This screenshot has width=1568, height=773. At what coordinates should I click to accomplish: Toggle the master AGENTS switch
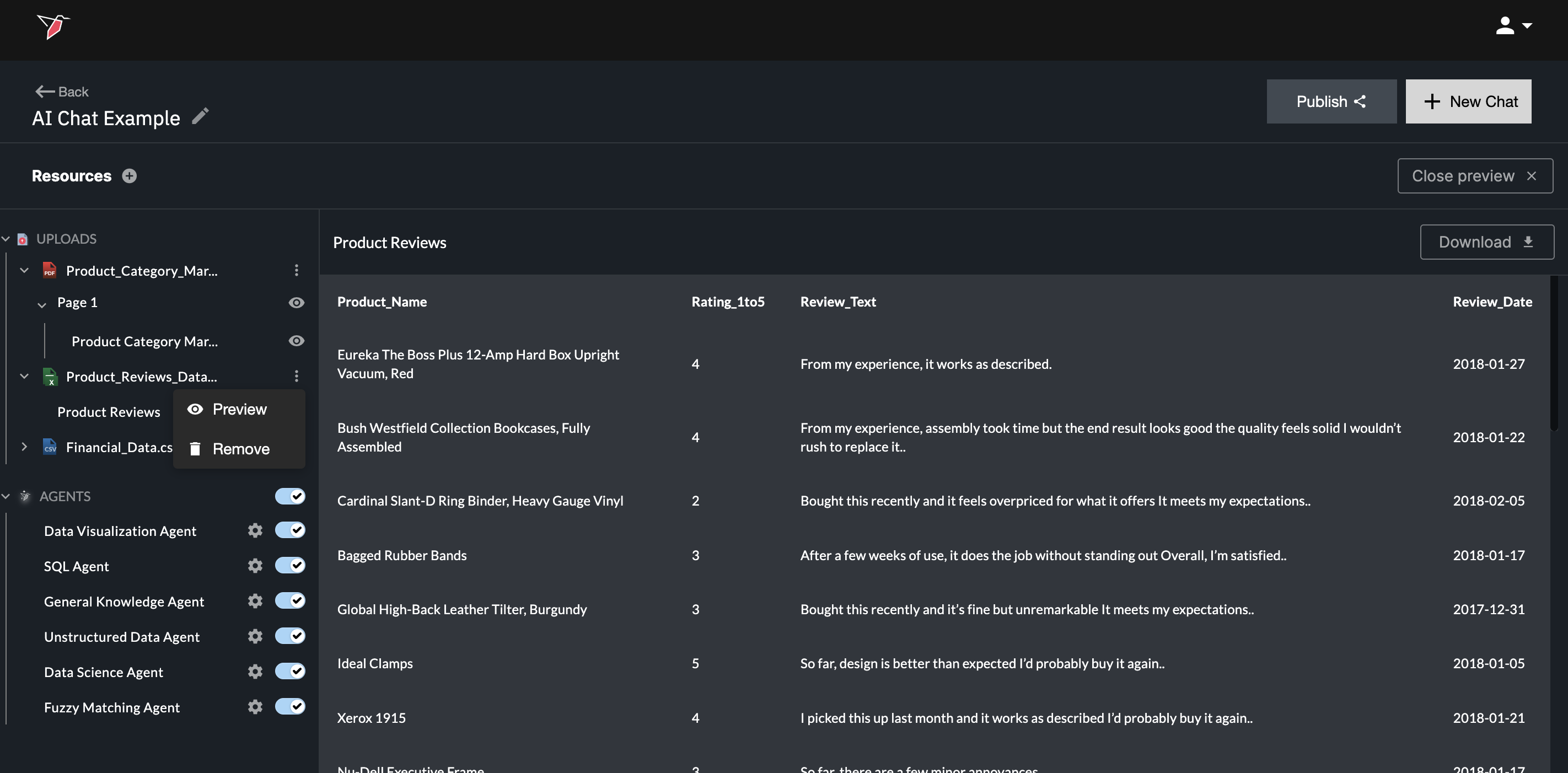(290, 496)
